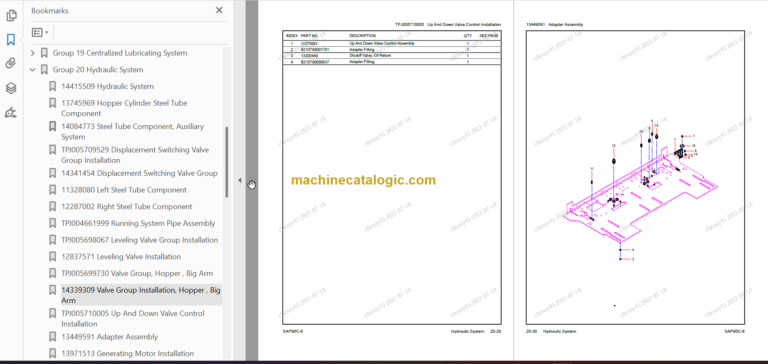
Task: Click bookmark icon beside 14415509 Hydraulic System
Action: [52, 86]
